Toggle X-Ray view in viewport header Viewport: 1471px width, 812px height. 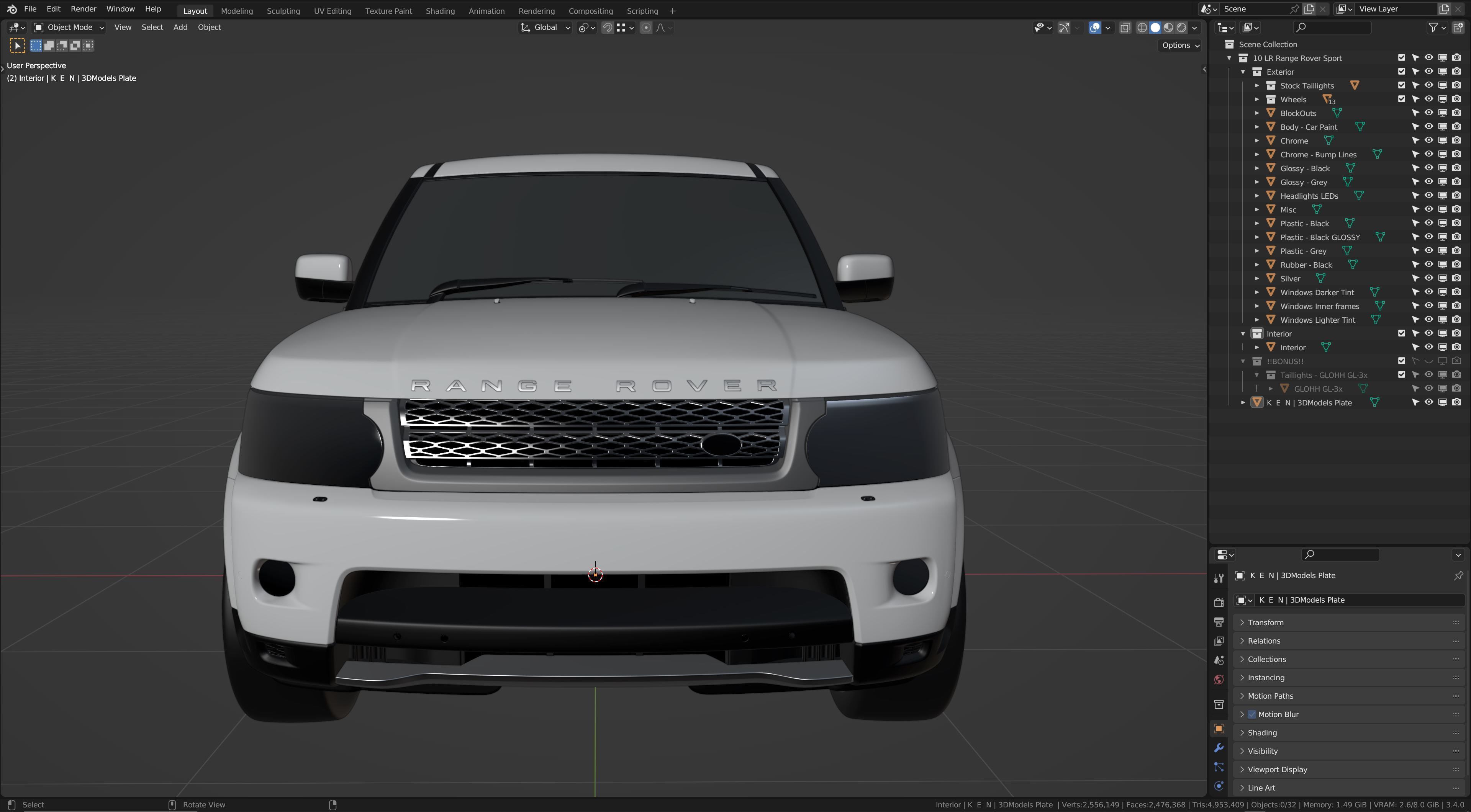1125,28
